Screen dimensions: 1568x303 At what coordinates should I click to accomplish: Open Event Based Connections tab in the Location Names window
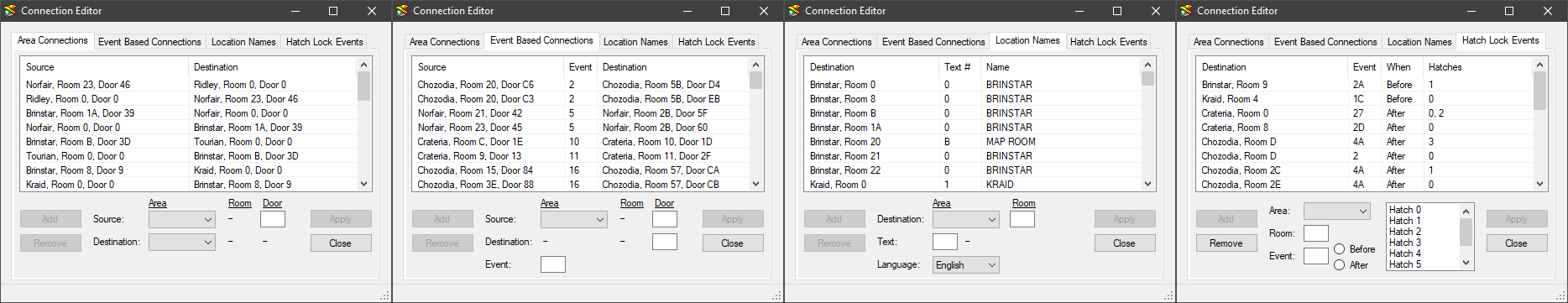click(933, 41)
